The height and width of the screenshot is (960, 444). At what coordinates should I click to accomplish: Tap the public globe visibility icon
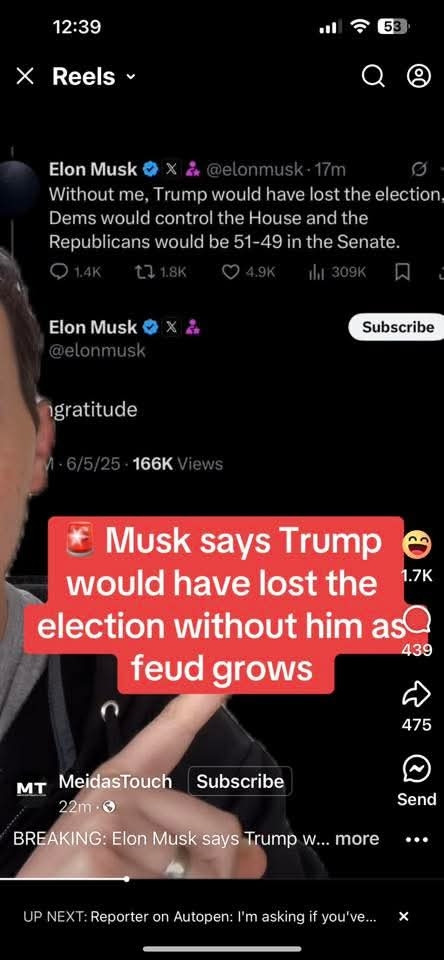pos(109,807)
